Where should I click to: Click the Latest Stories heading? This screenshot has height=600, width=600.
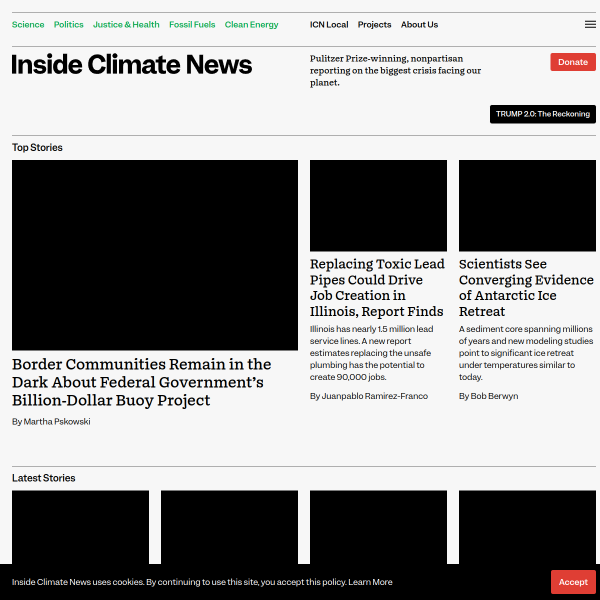pos(43,478)
